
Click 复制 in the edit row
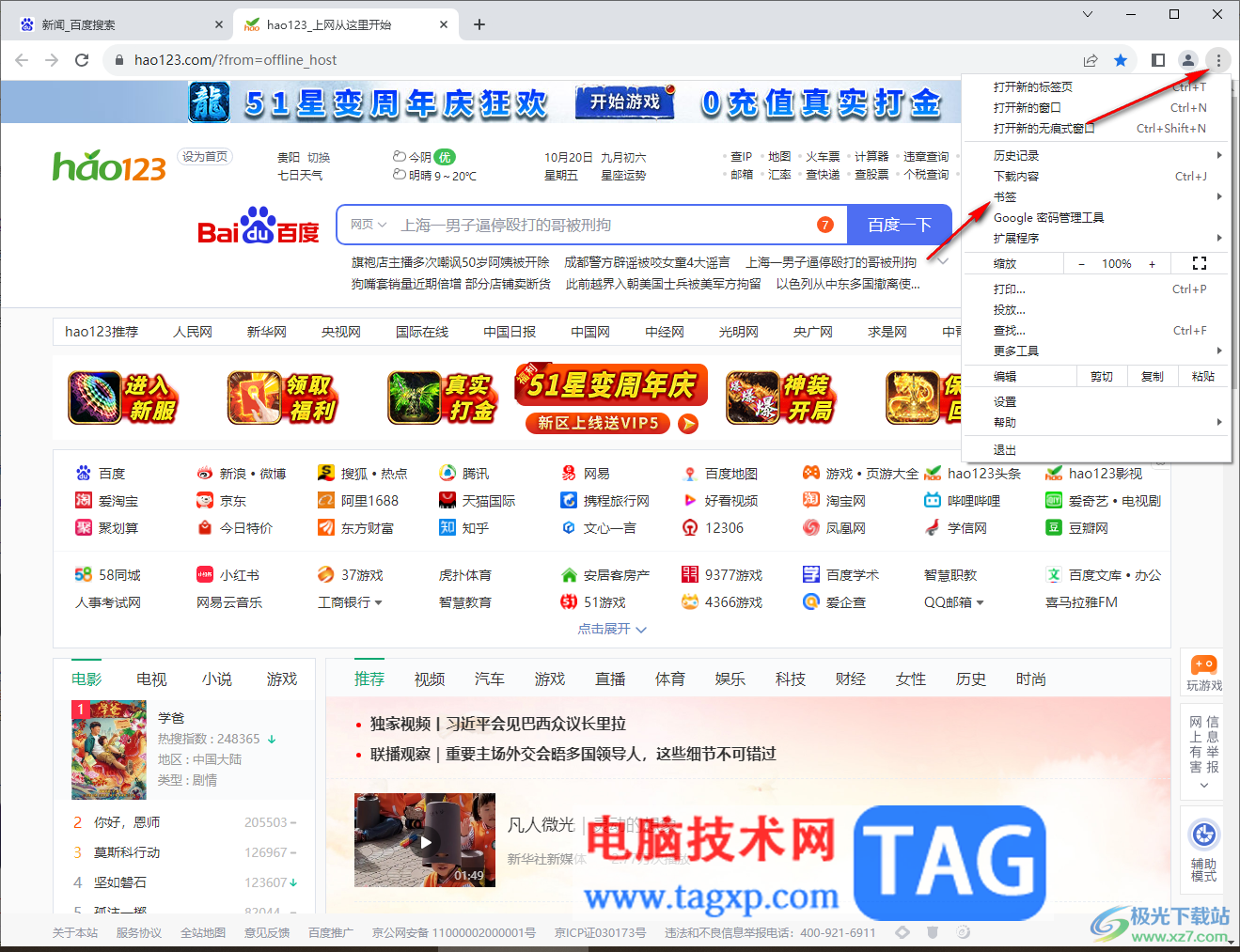pos(1152,376)
